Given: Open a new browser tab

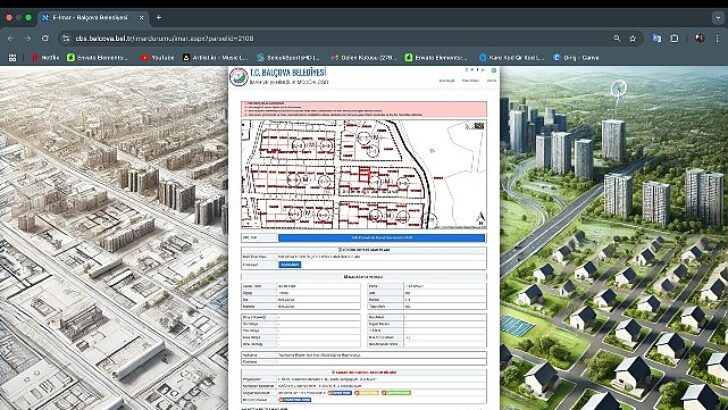Looking at the screenshot, I should click(158, 17).
